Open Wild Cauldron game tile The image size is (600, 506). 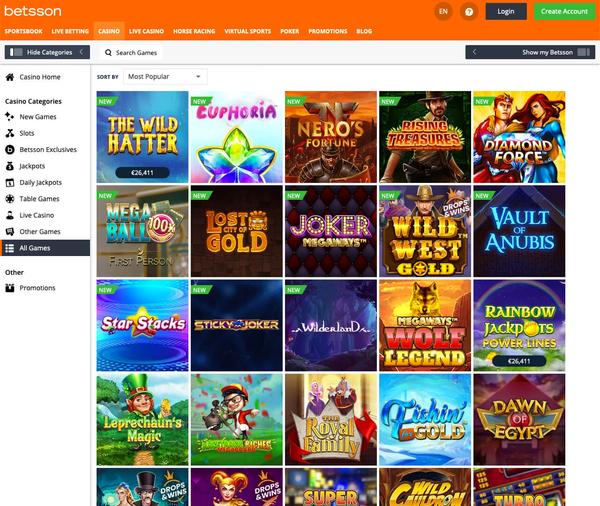(425, 487)
